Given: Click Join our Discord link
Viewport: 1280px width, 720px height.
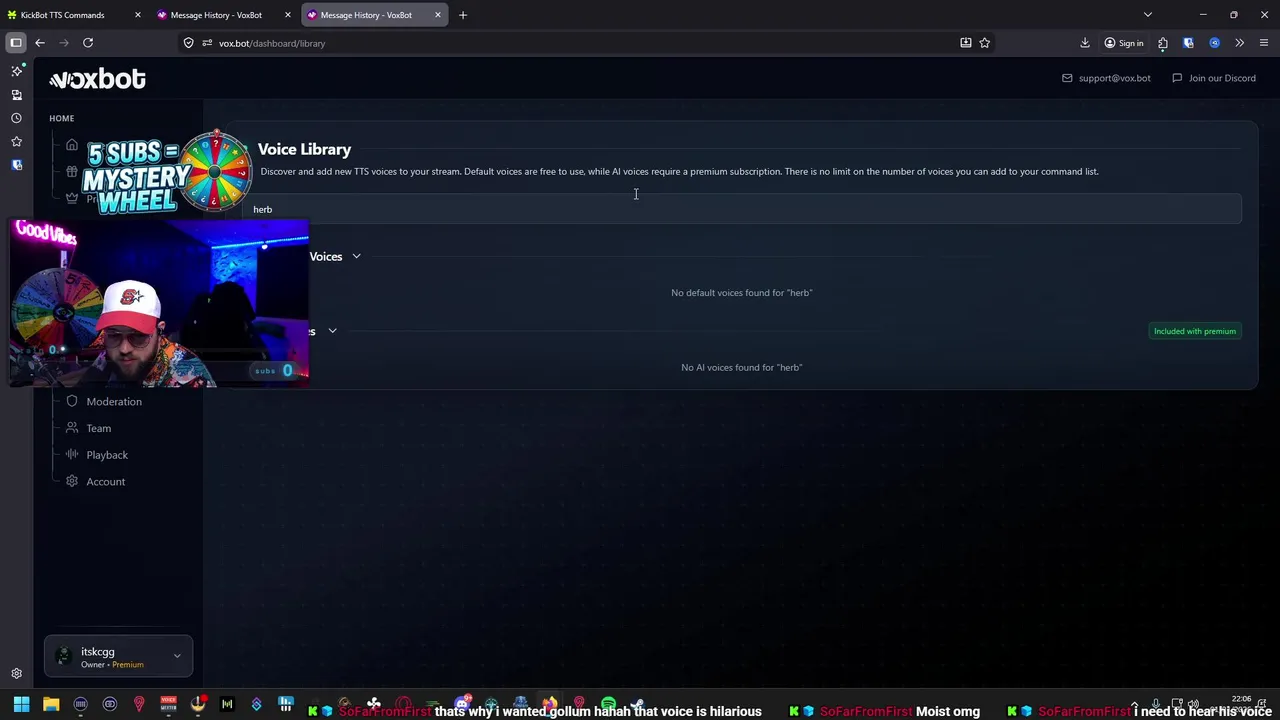Looking at the screenshot, I should coord(1222,78).
